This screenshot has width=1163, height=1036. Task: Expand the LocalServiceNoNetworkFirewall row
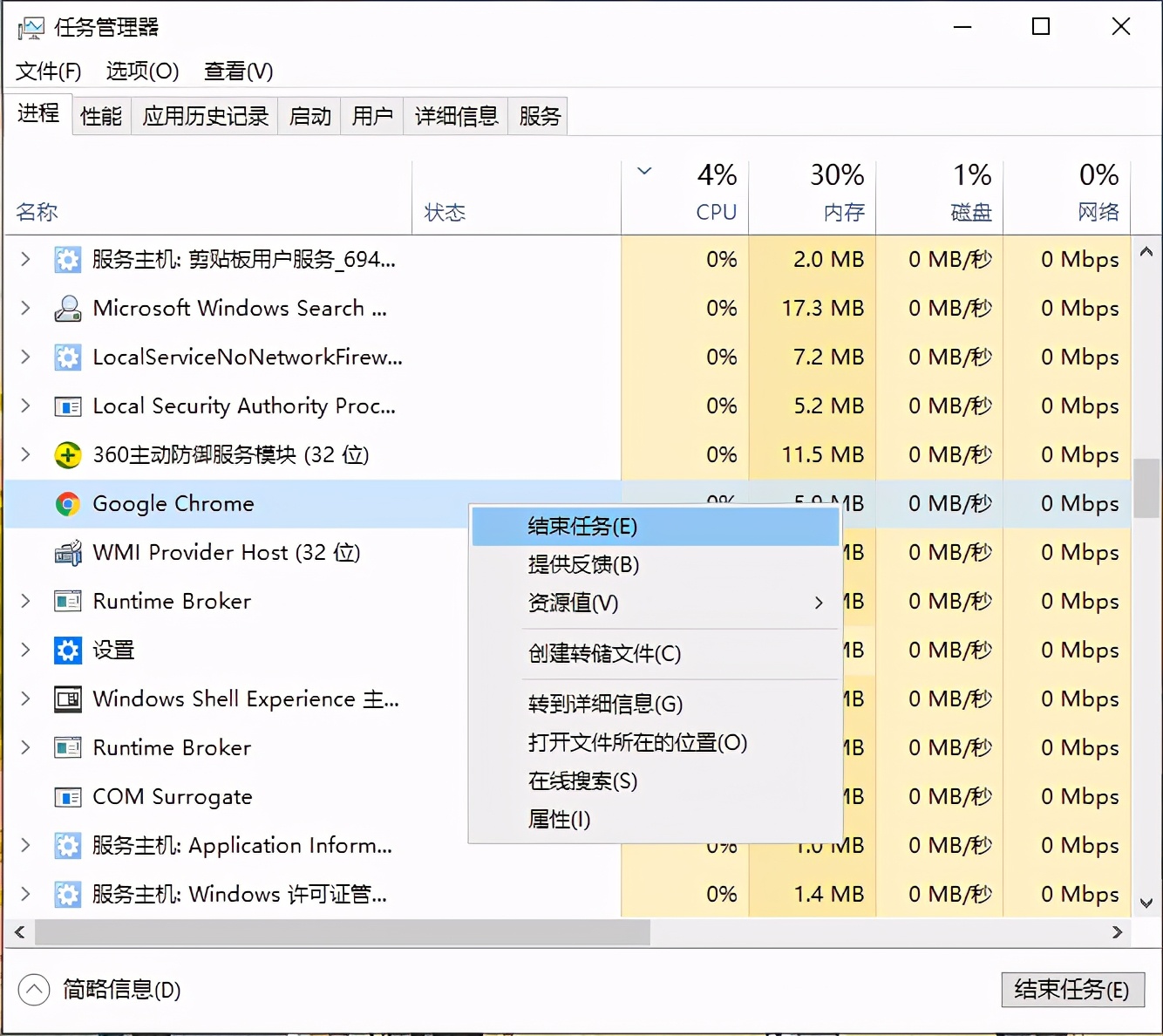tap(25, 357)
